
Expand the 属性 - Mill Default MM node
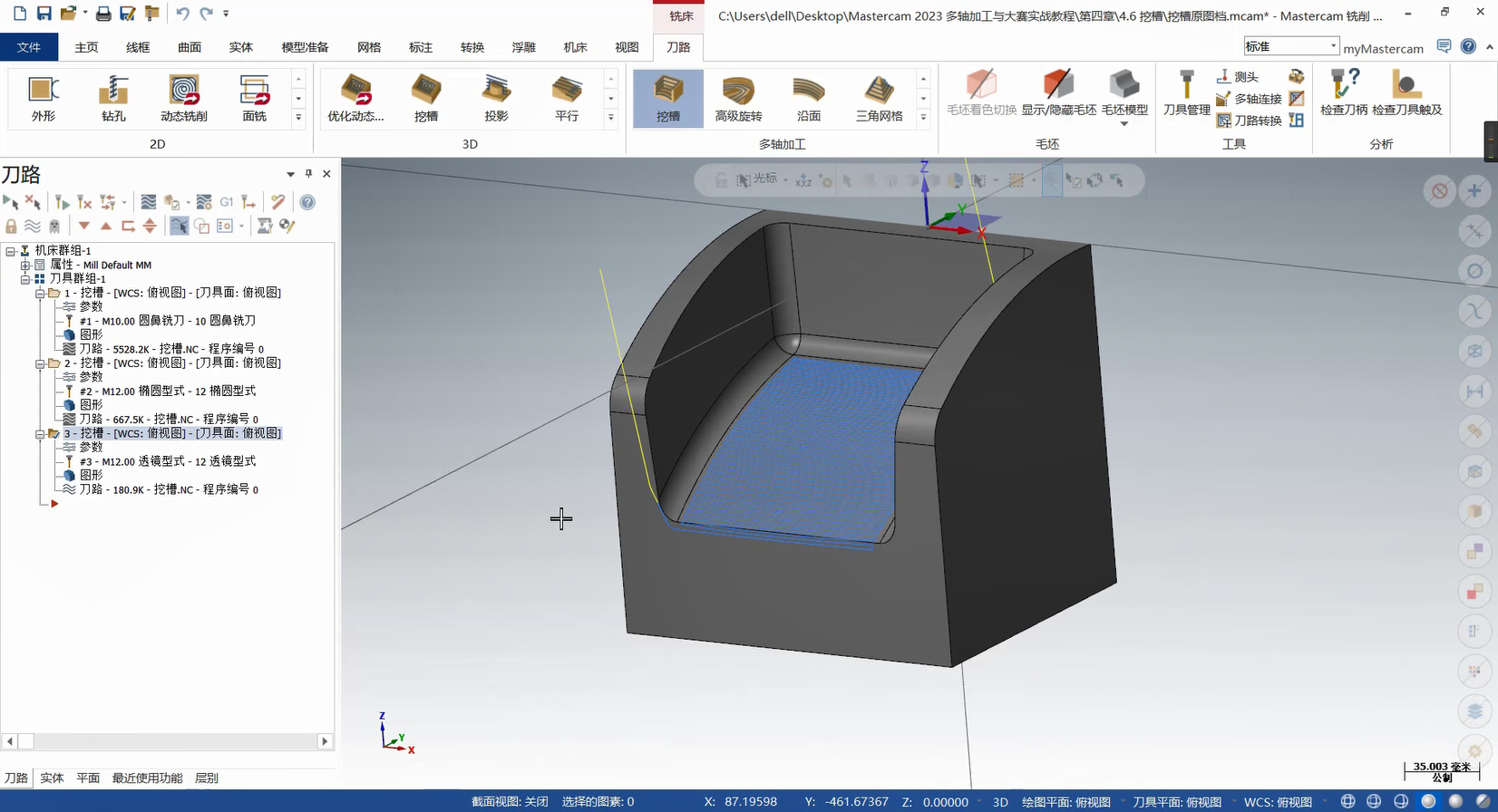(x=25, y=266)
